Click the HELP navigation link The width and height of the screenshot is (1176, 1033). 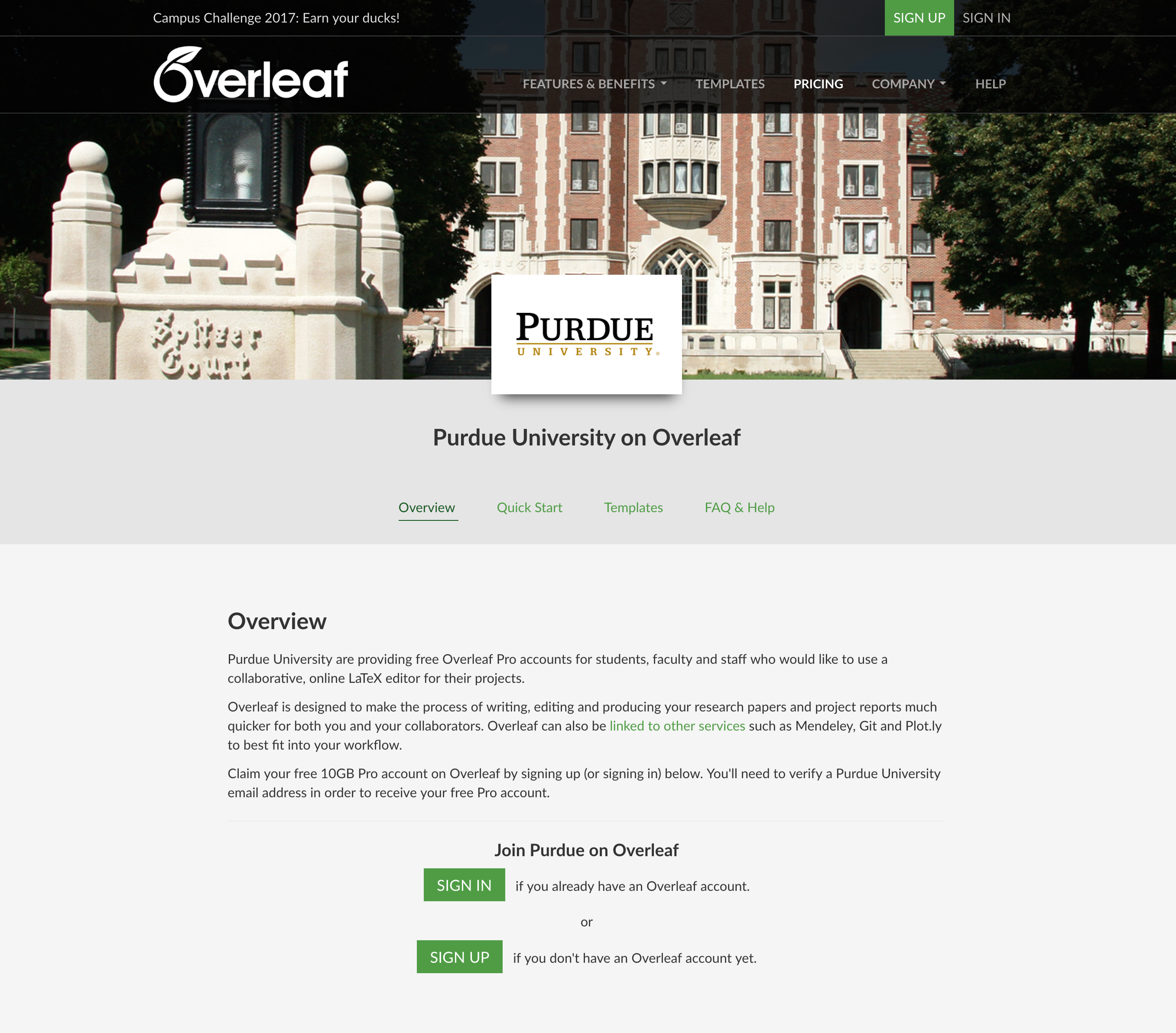coord(990,83)
